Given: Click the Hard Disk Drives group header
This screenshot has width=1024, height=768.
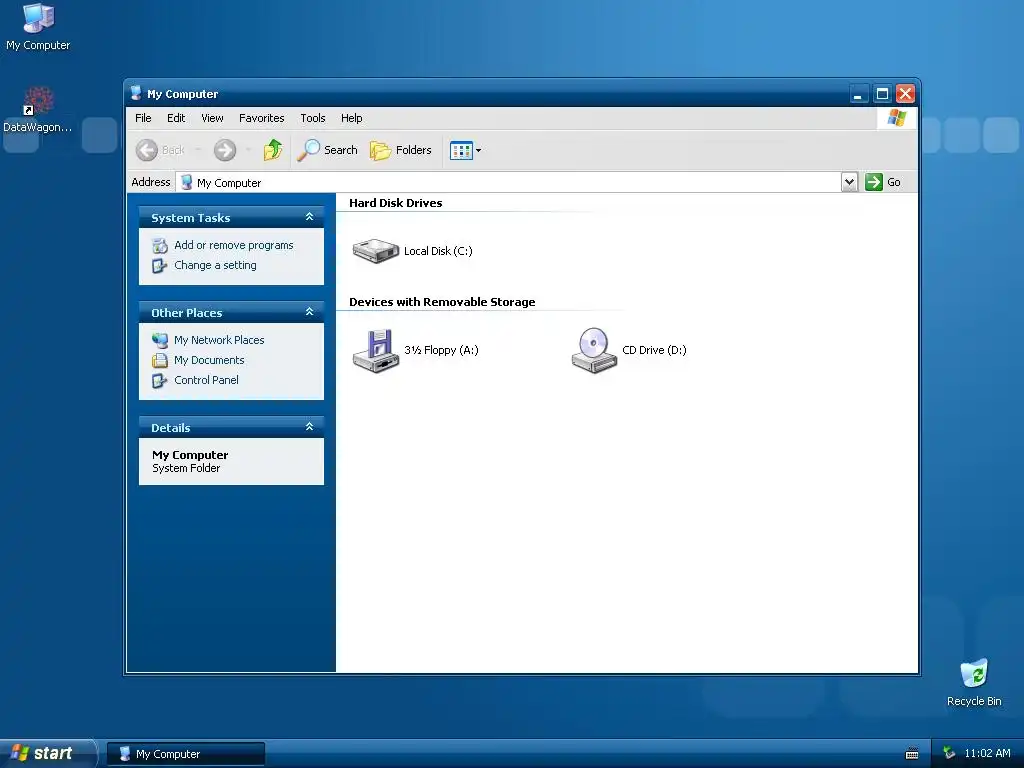Looking at the screenshot, I should pos(396,203).
